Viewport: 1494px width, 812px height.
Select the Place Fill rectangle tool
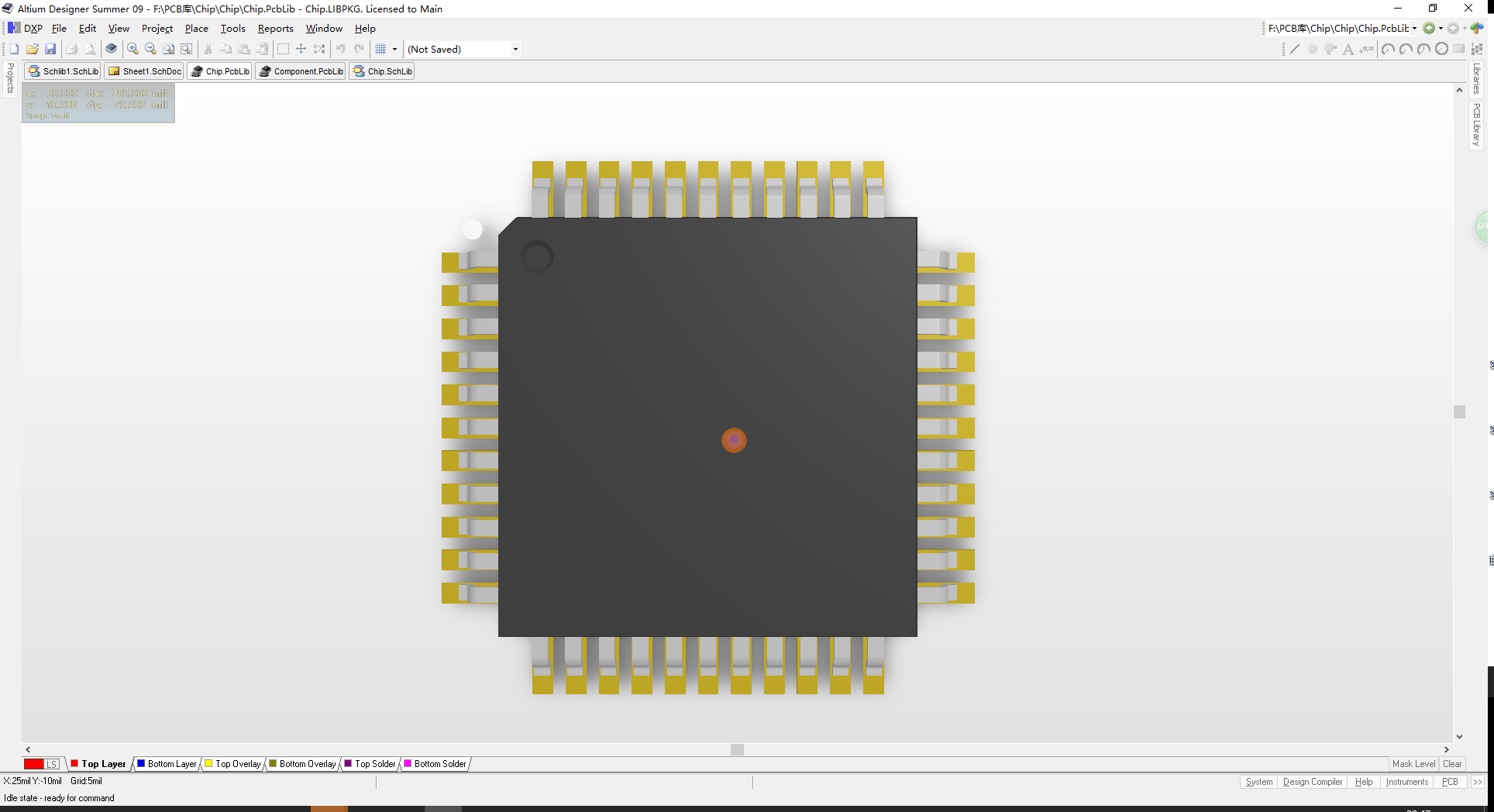click(x=1459, y=49)
